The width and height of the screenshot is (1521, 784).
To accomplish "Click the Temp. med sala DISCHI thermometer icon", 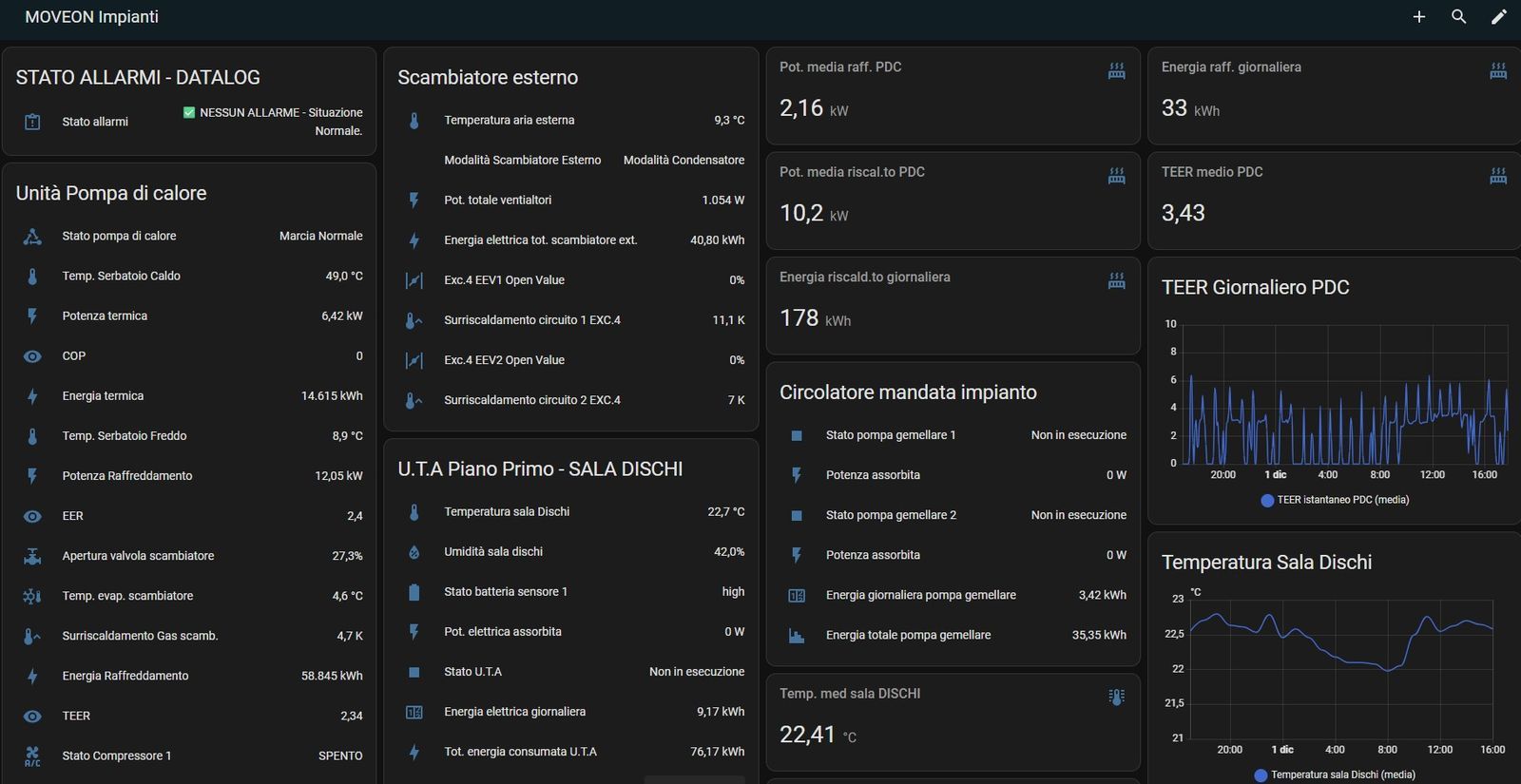I will pyautogui.click(x=1117, y=697).
